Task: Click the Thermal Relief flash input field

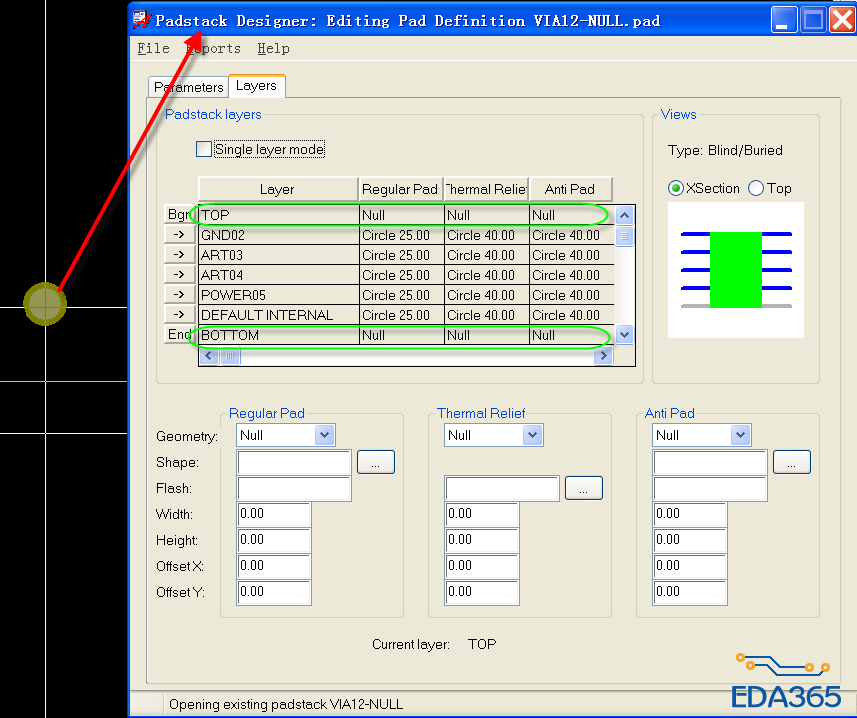Action: (502, 489)
